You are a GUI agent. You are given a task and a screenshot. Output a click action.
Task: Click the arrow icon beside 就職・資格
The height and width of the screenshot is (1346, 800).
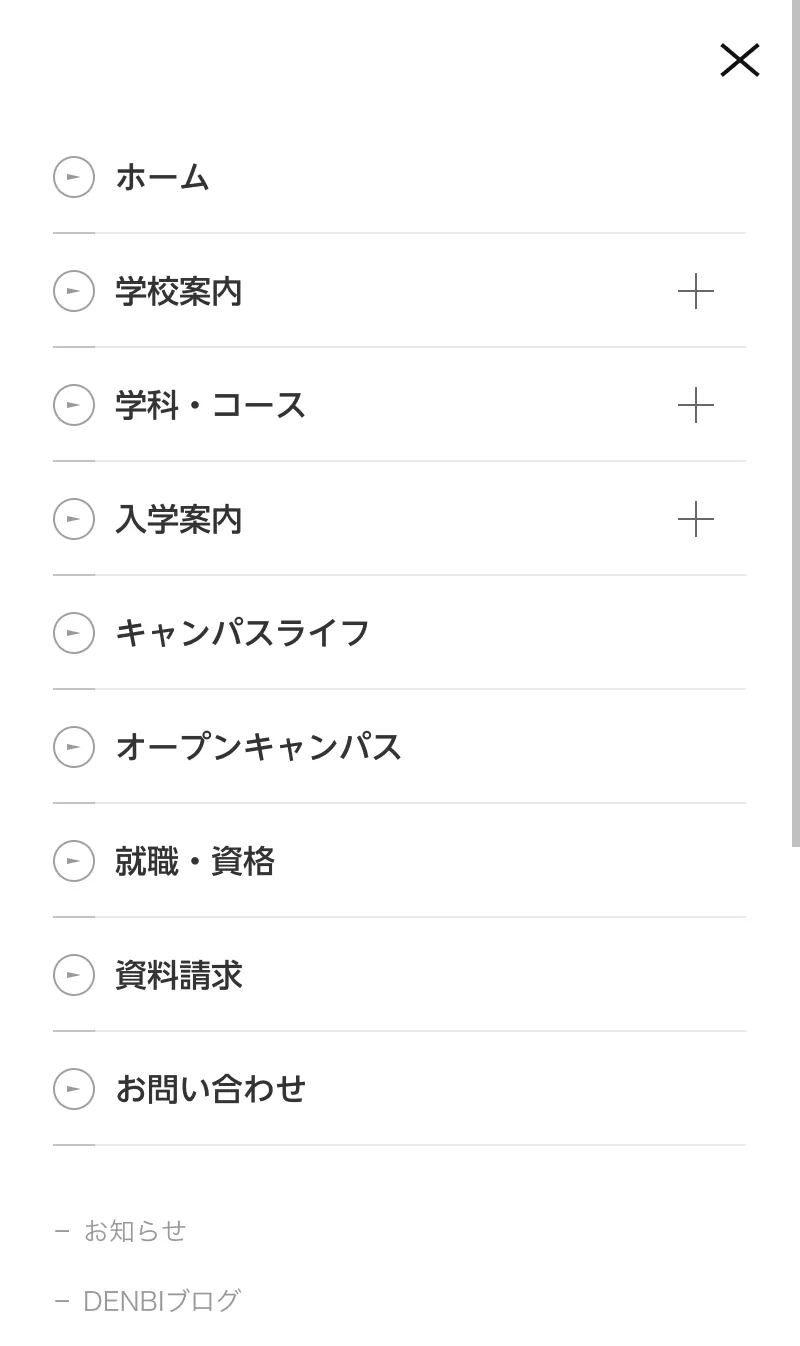click(x=74, y=861)
